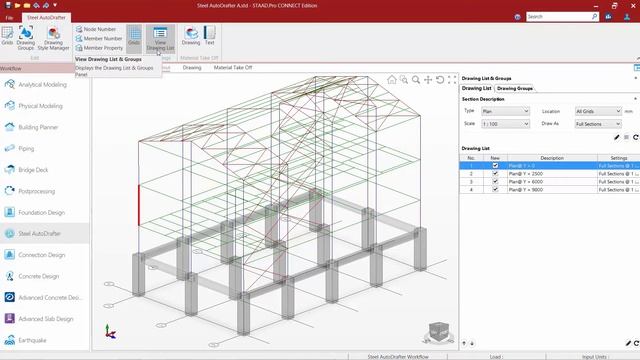
Task: Click the Grids tool in the Edit group
Action: pos(7,36)
